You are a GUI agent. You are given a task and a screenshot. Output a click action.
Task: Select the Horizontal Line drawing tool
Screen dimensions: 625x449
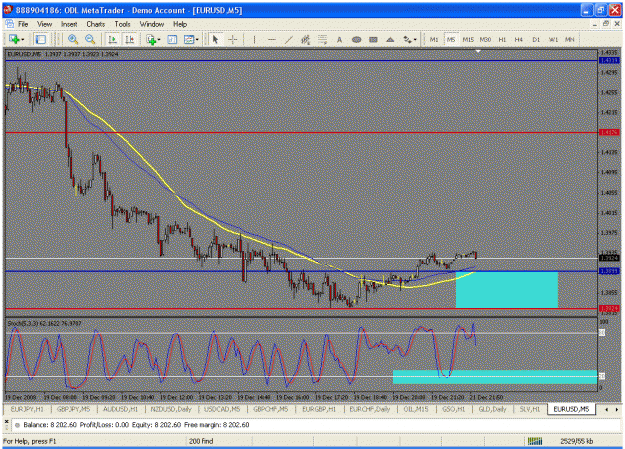pos(272,39)
